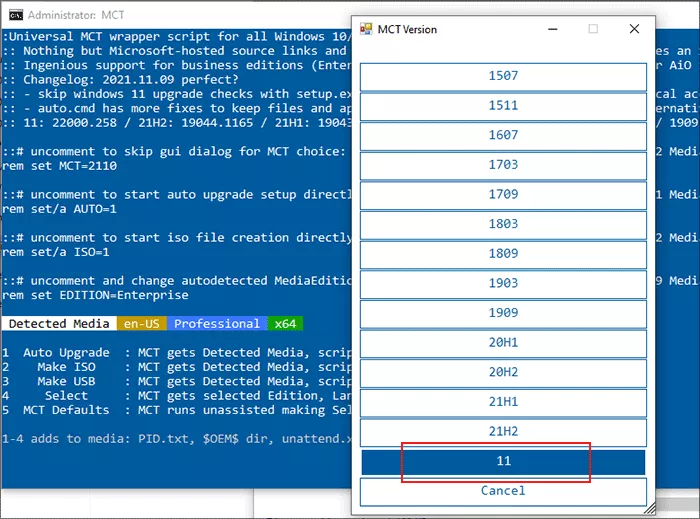Viewport: 700px width, 519px height.
Task: Pick version 1703 from the list
Action: tap(503, 165)
